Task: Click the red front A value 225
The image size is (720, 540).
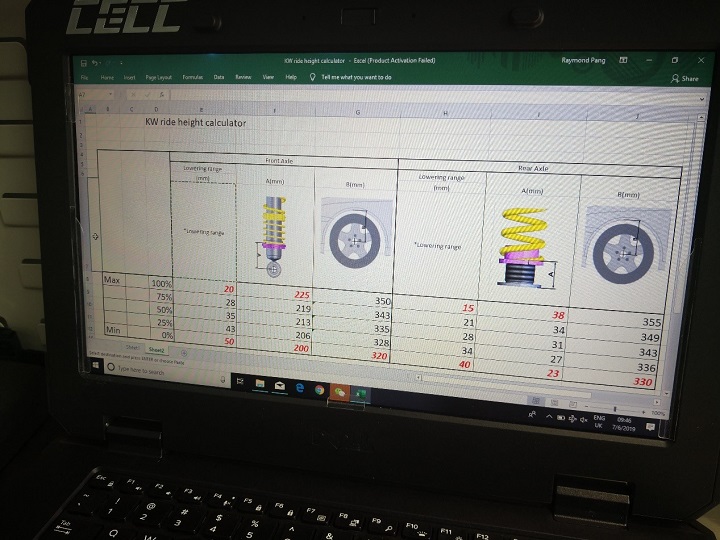Action: coord(302,295)
